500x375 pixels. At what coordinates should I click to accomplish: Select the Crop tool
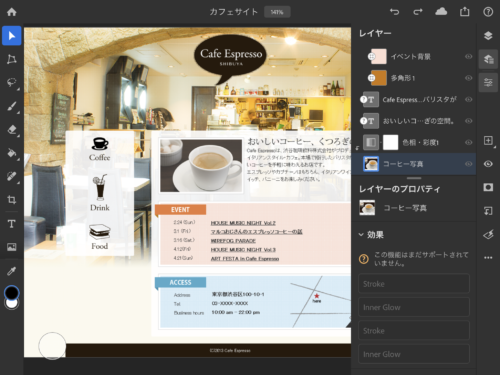pyautogui.click(x=12, y=200)
